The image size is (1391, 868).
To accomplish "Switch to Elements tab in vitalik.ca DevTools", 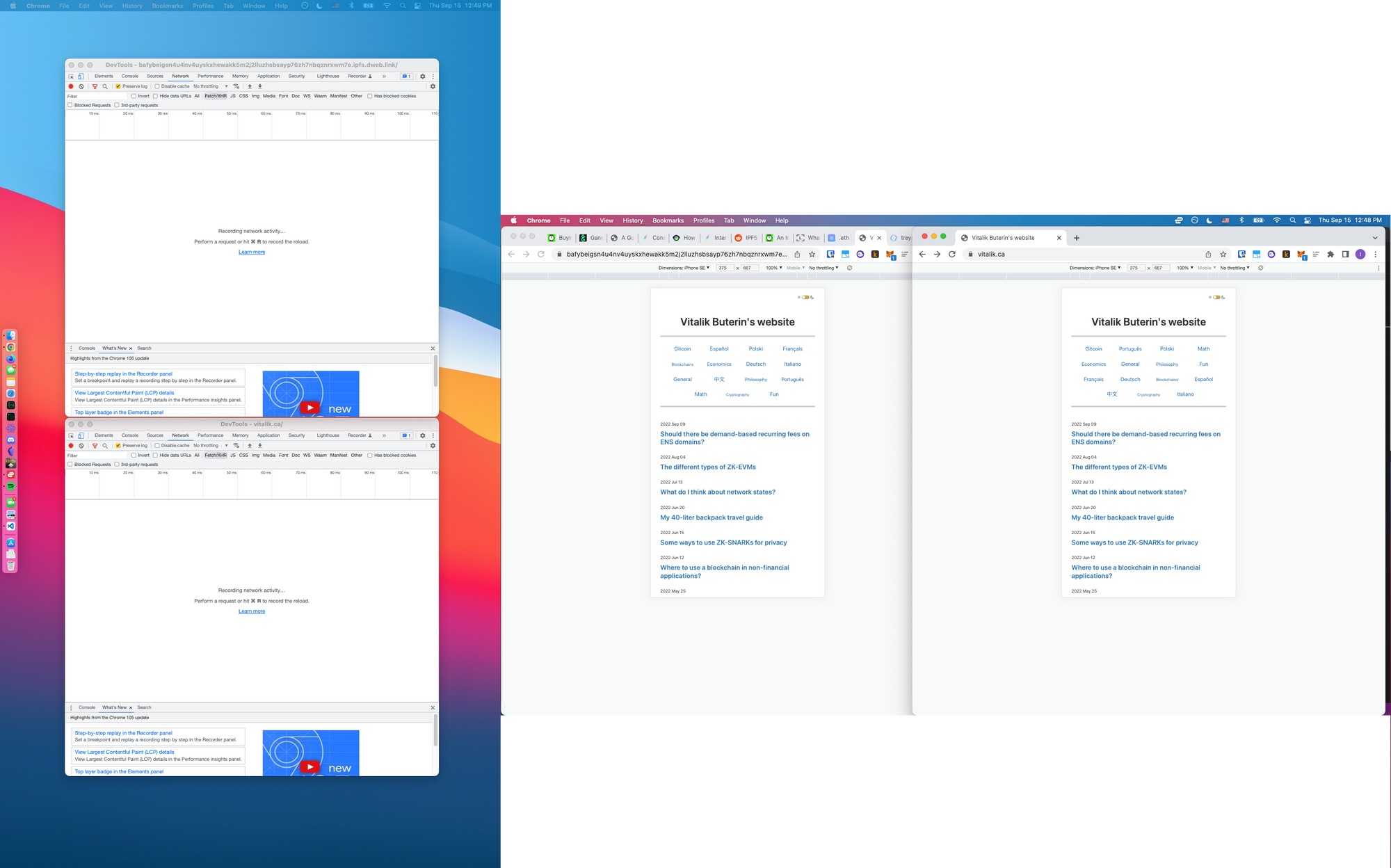I will [x=104, y=435].
